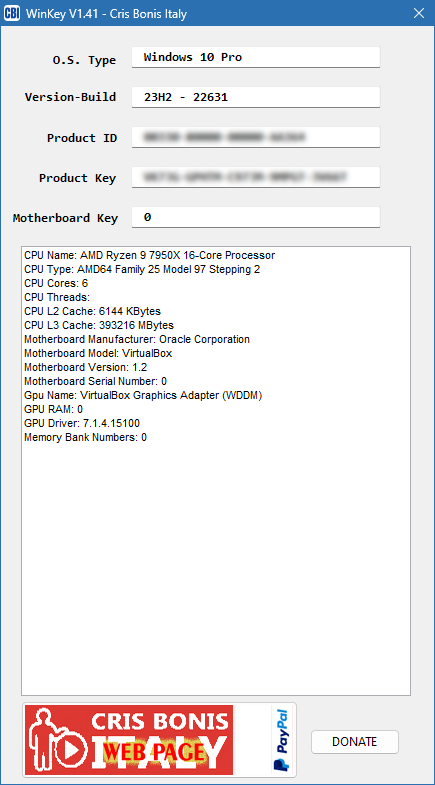Image resolution: width=435 pixels, height=785 pixels.
Task: Select the Version-Build field 23H2 - 22631
Action: pyautogui.click(x=256, y=97)
